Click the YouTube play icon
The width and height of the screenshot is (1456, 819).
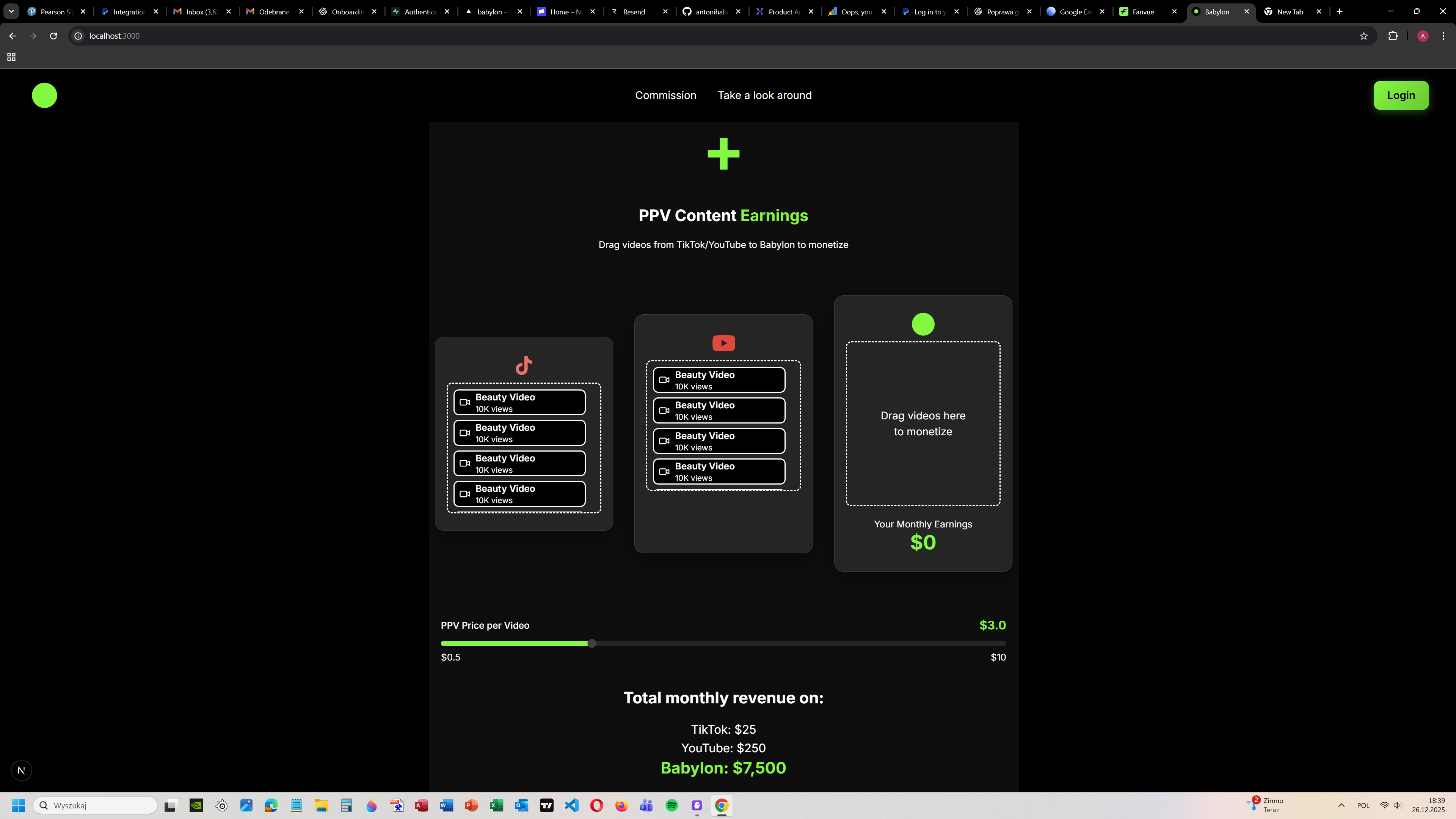click(x=723, y=343)
